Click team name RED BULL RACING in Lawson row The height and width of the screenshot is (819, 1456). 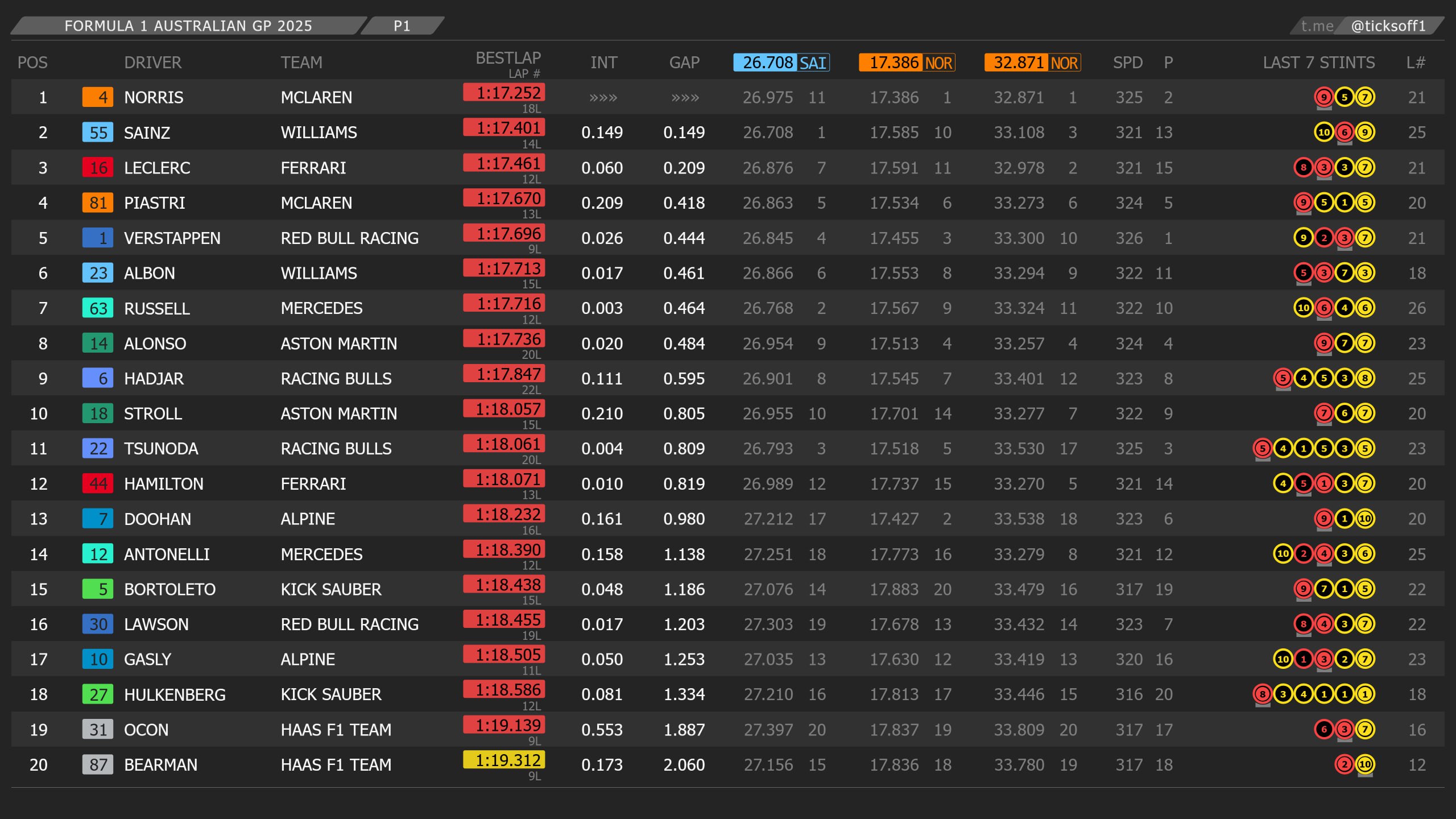(x=350, y=624)
